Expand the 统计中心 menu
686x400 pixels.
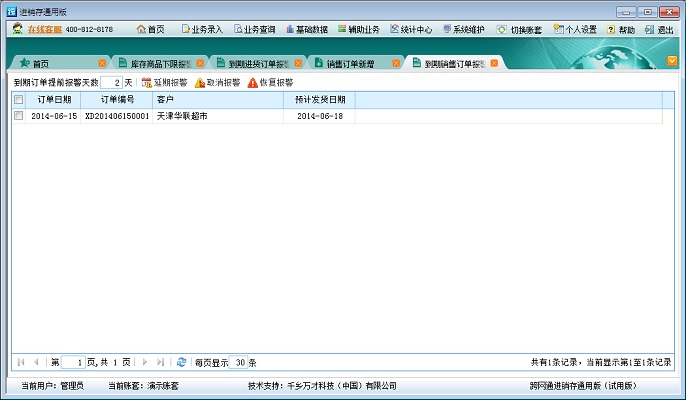point(411,30)
